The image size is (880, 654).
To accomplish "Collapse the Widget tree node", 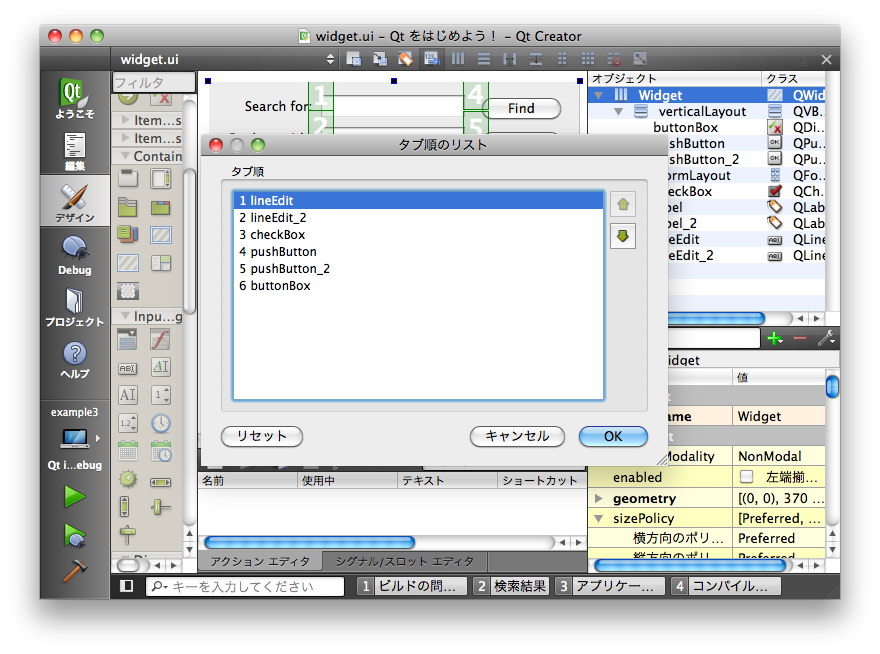I will pyautogui.click(x=599, y=95).
